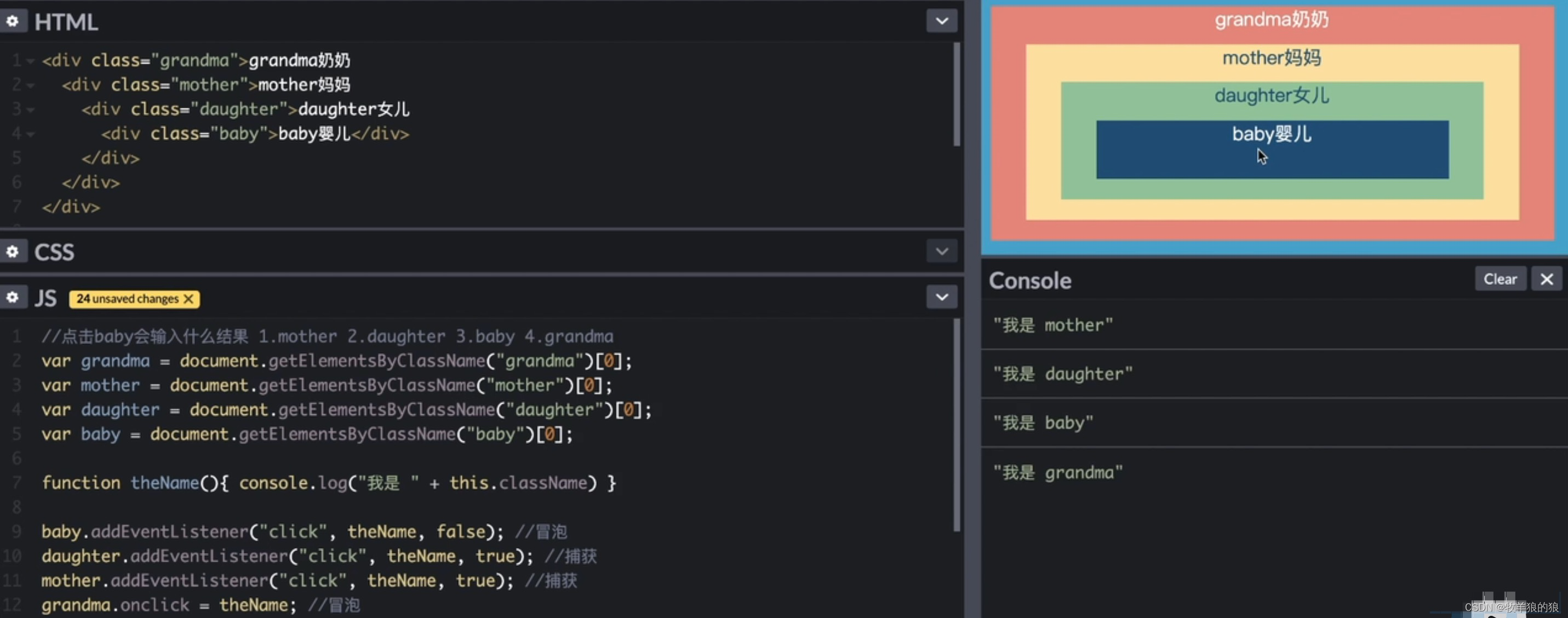Screen dimensions: 1568x618
Task: Close the Console panel
Action: coord(1547,279)
